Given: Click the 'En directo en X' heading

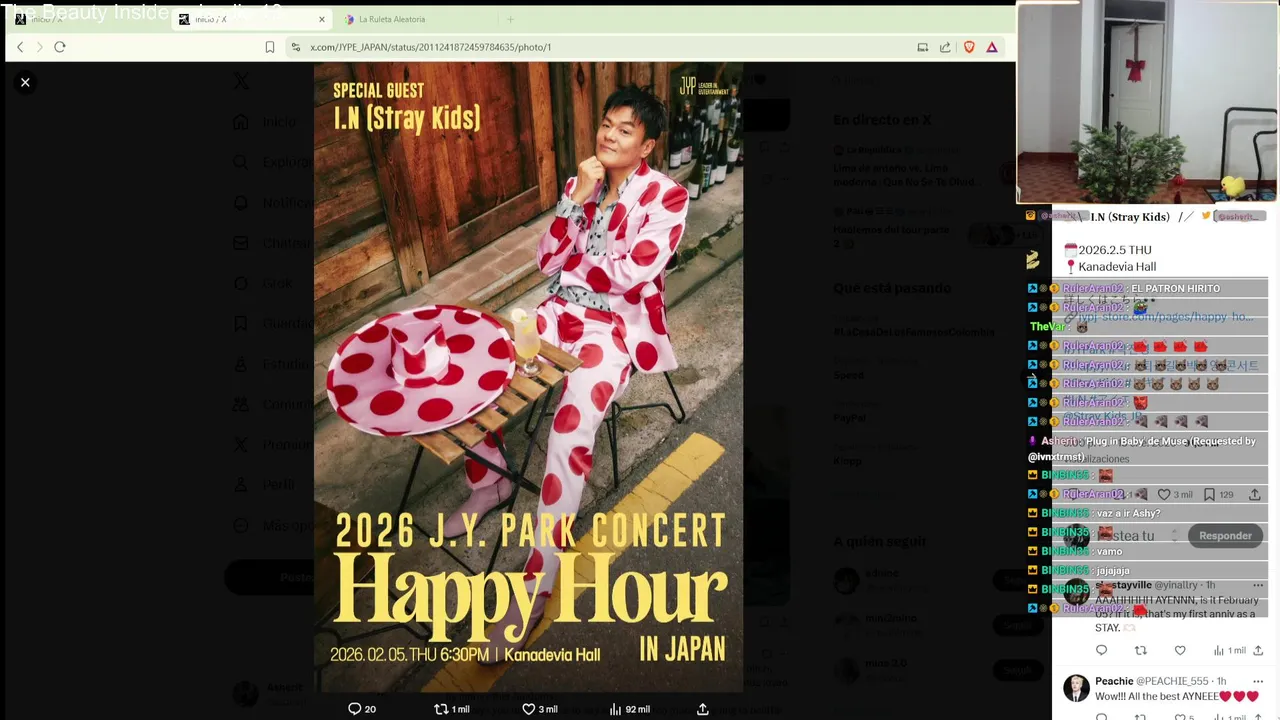Looking at the screenshot, I should click(882, 120).
